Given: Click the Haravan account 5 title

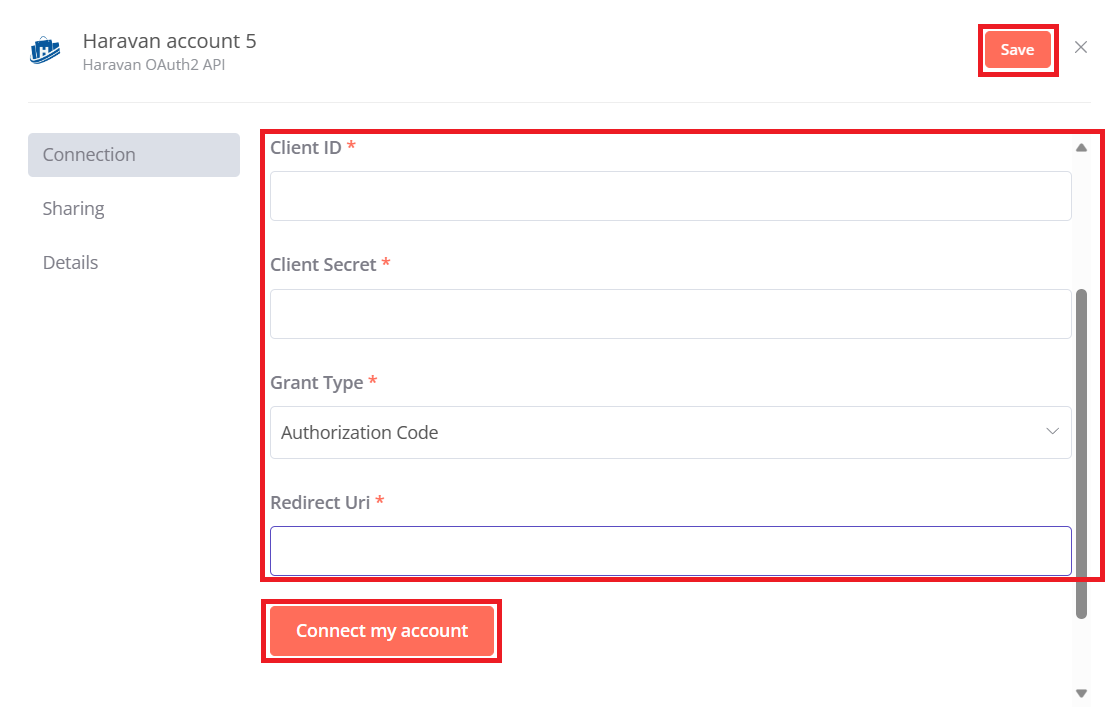Looking at the screenshot, I should [169, 41].
